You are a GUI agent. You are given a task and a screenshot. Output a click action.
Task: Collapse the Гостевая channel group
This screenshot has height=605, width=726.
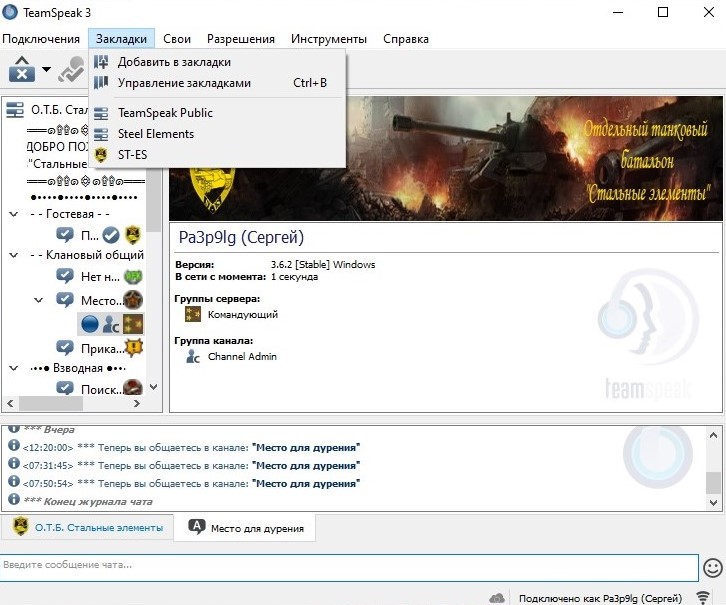tap(14, 214)
